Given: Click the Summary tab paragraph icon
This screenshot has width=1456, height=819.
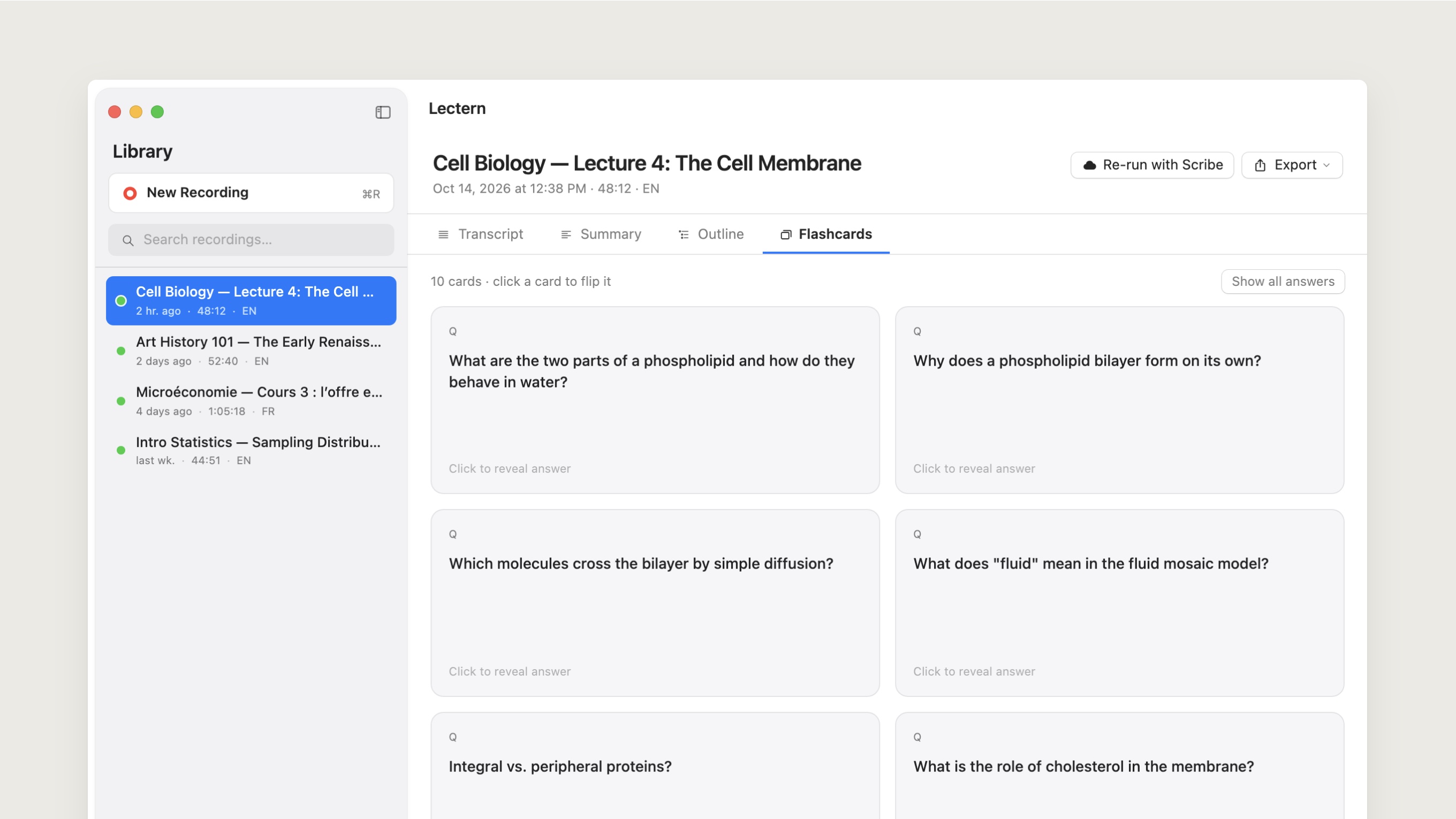Looking at the screenshot, I should tap(566, 234).
